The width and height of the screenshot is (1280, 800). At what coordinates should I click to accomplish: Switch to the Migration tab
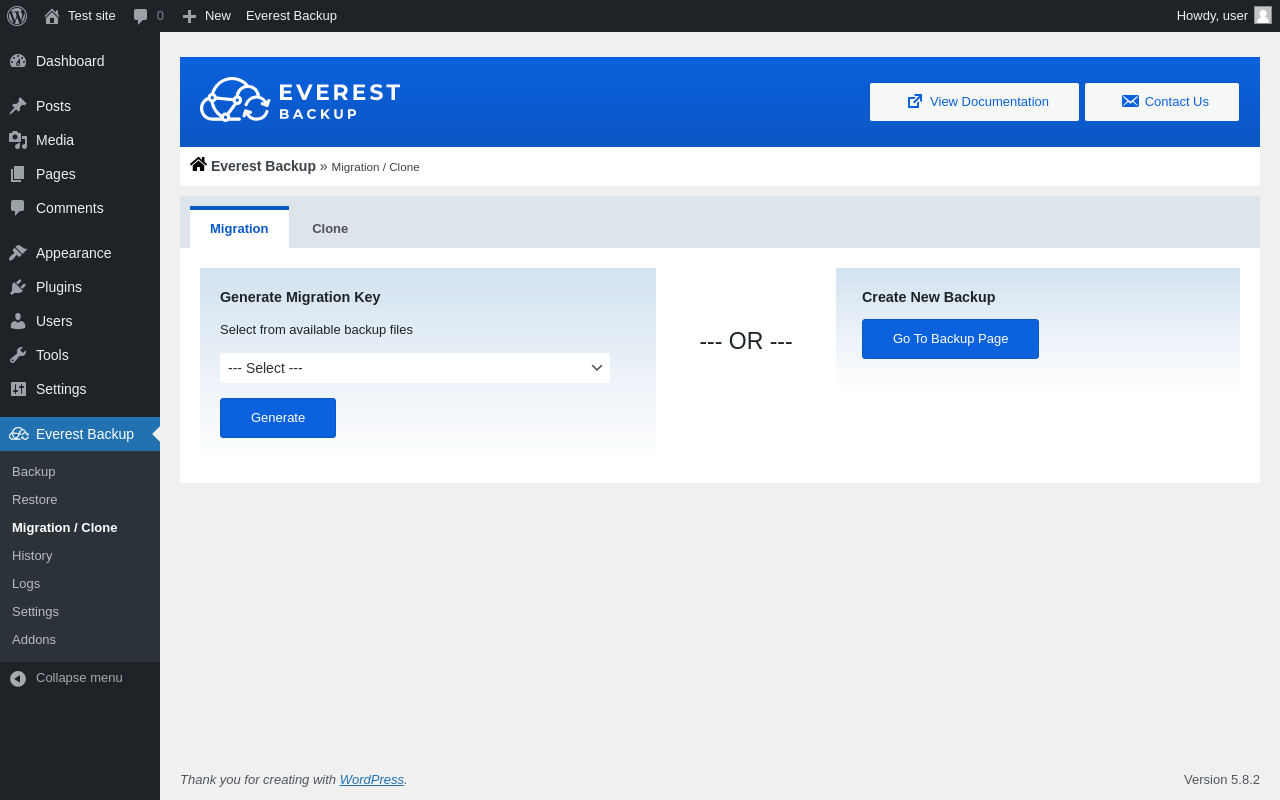[x=239, y=228]
